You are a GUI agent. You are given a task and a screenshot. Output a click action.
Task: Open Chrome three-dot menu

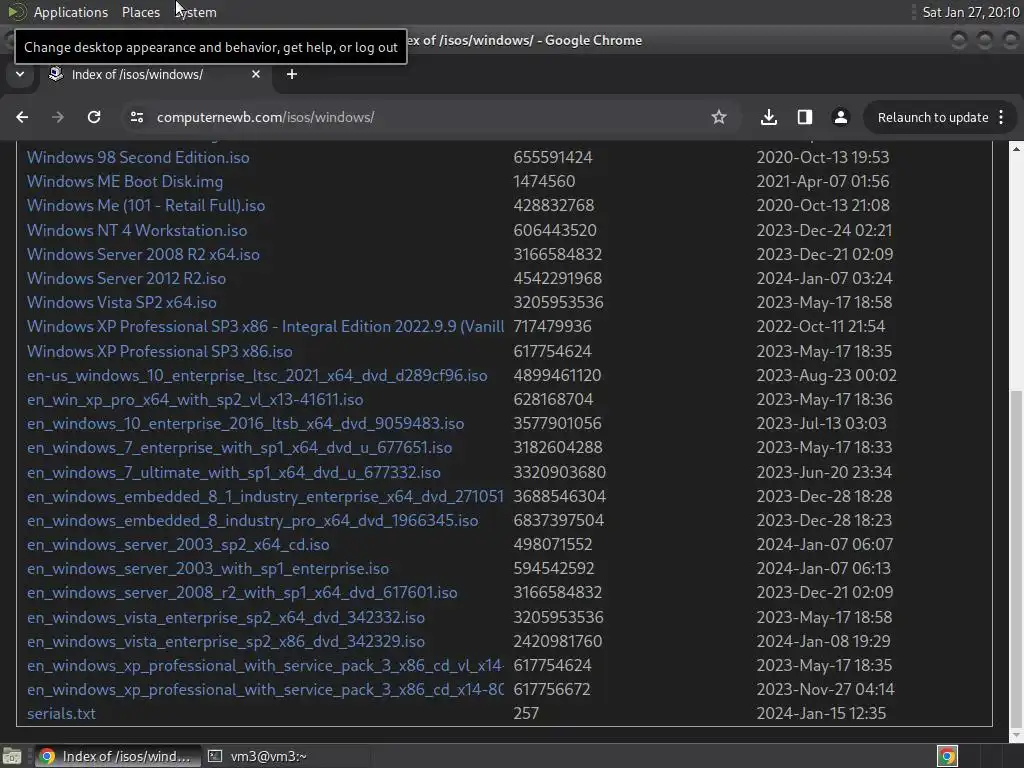pos(1001,117)
